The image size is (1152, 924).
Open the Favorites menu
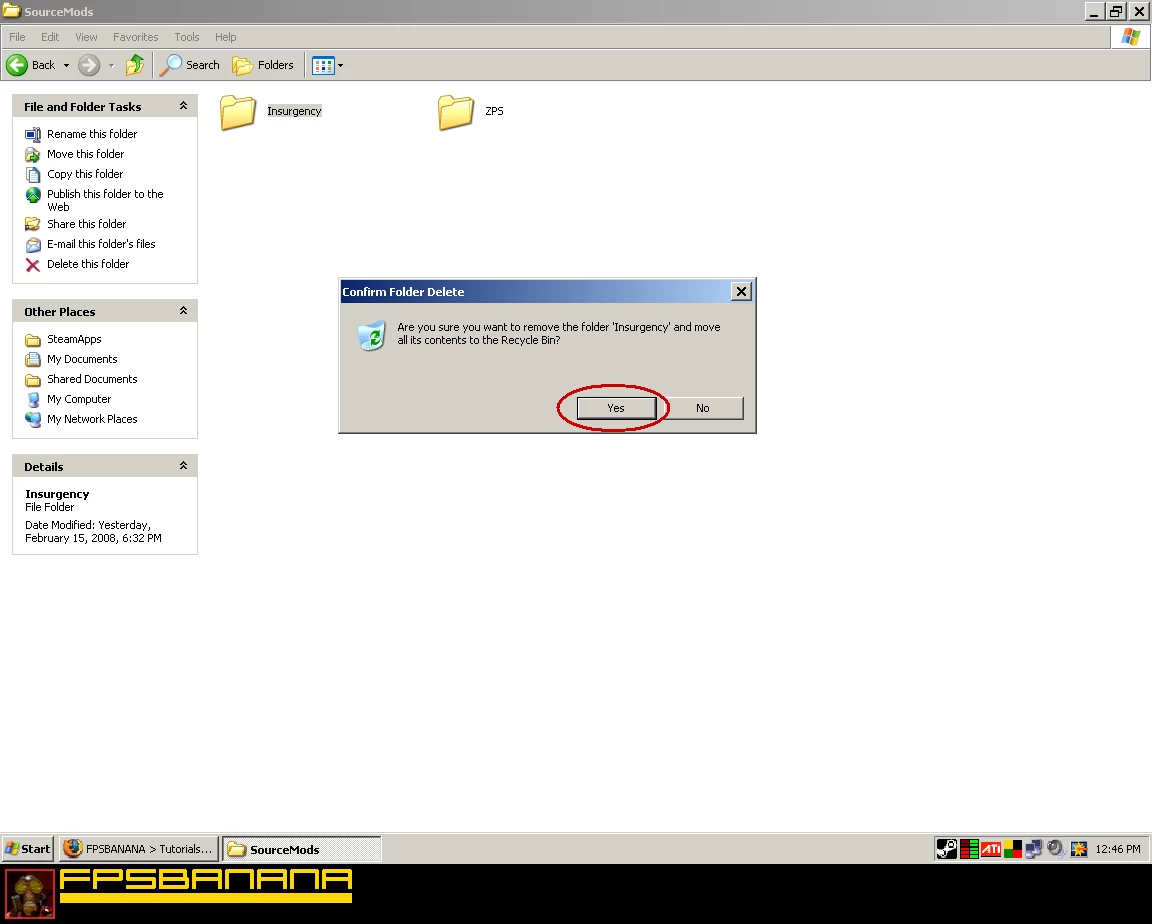135,37
